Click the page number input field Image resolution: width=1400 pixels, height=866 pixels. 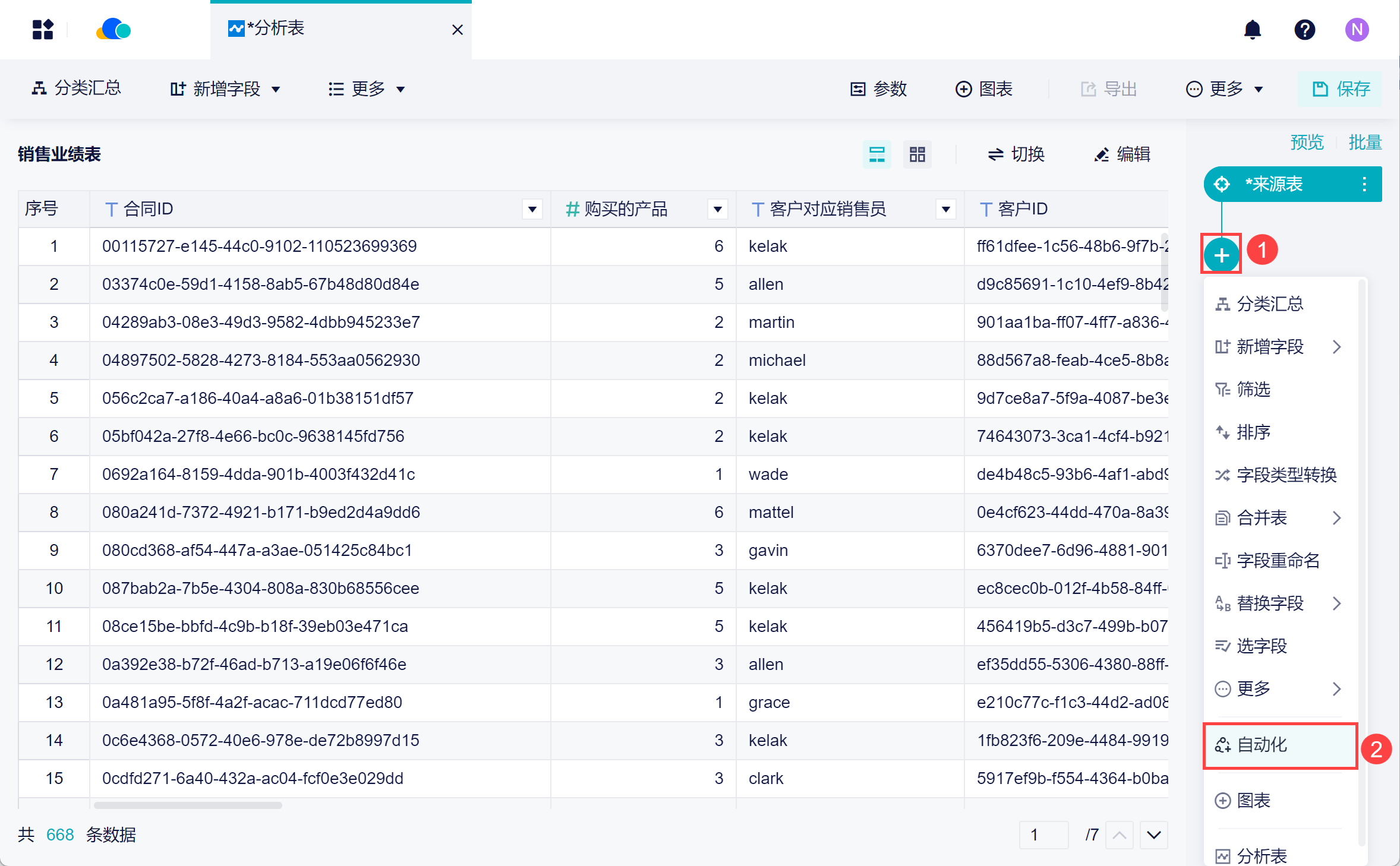coord(1043,835)
